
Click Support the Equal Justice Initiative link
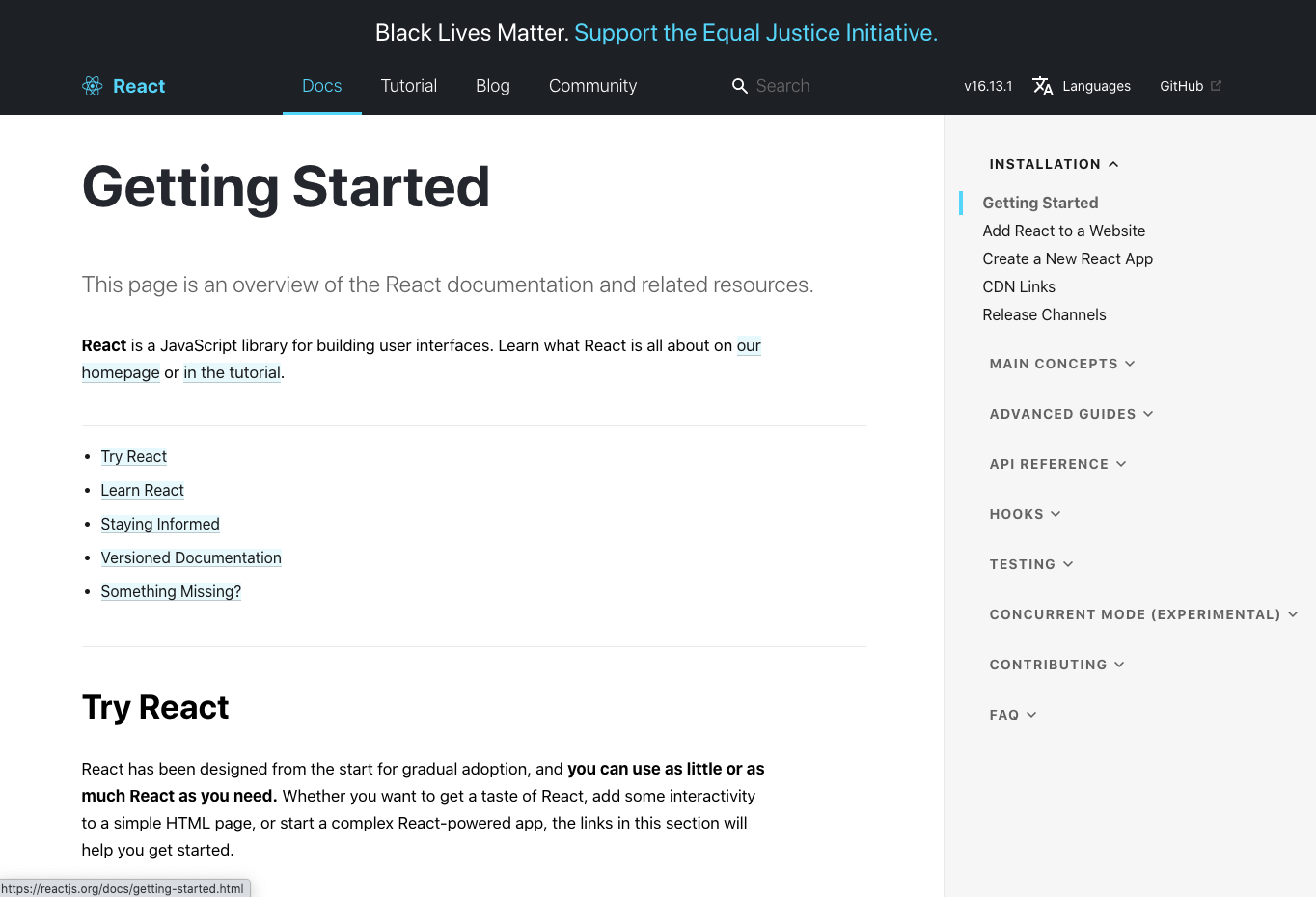pos(756,33)
